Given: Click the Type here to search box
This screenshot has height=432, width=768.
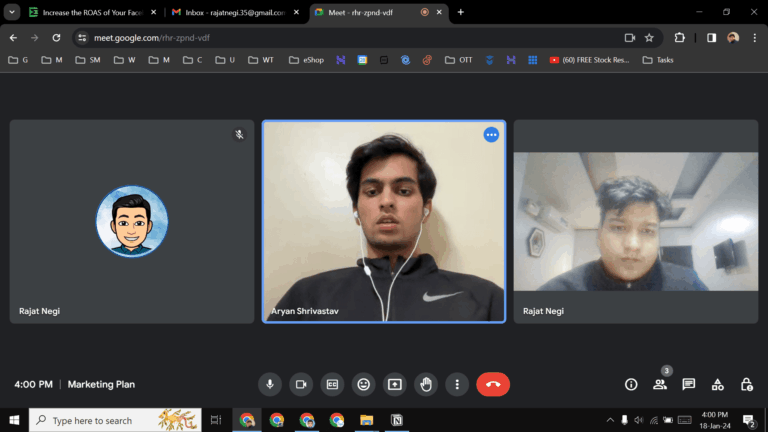Looking at the screenshot, I should tap(115, 420).
